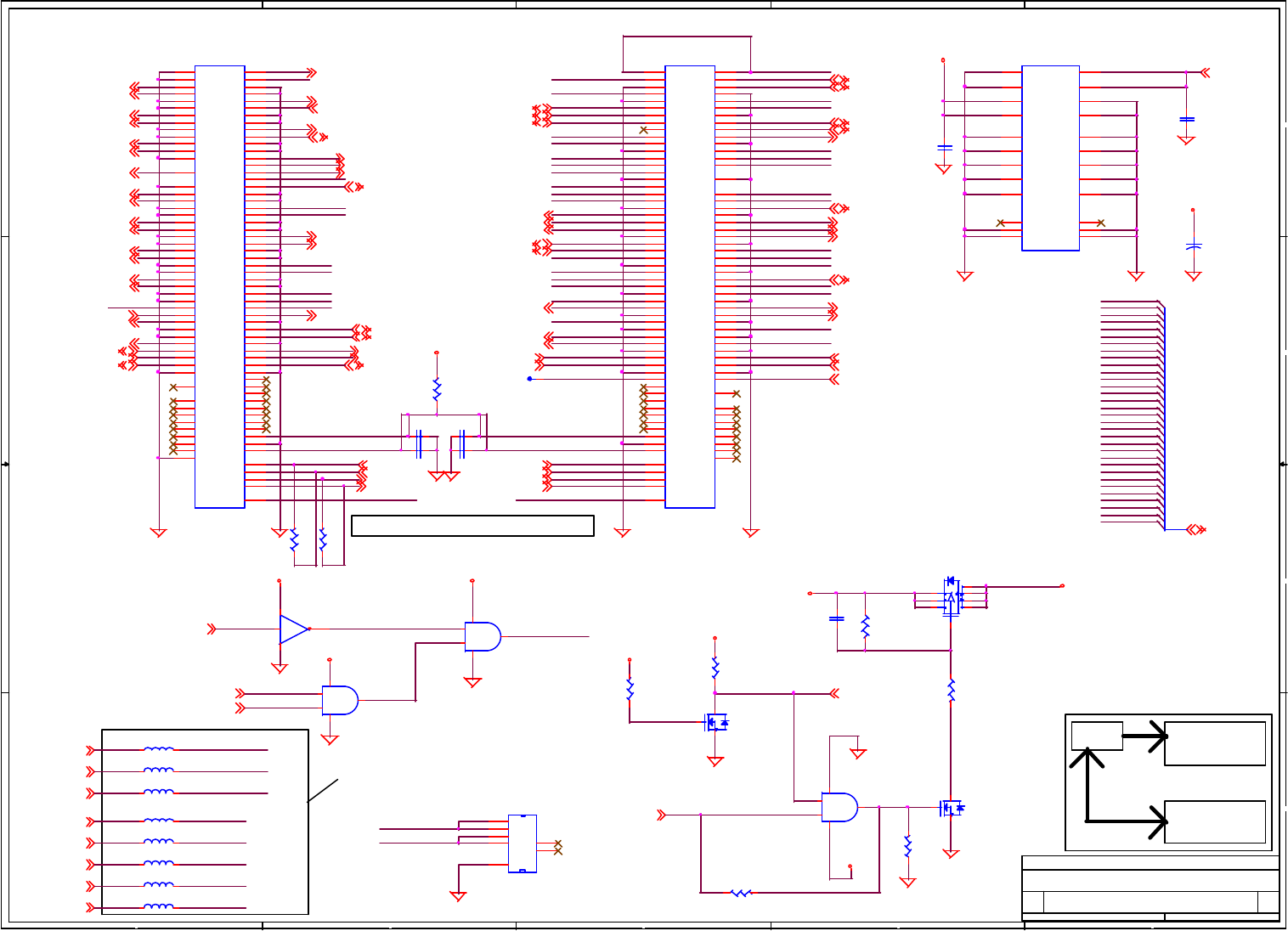Click the resistor above the two center capacitors
This screenshot has height=931, width=1288.
tap(437, 389)
